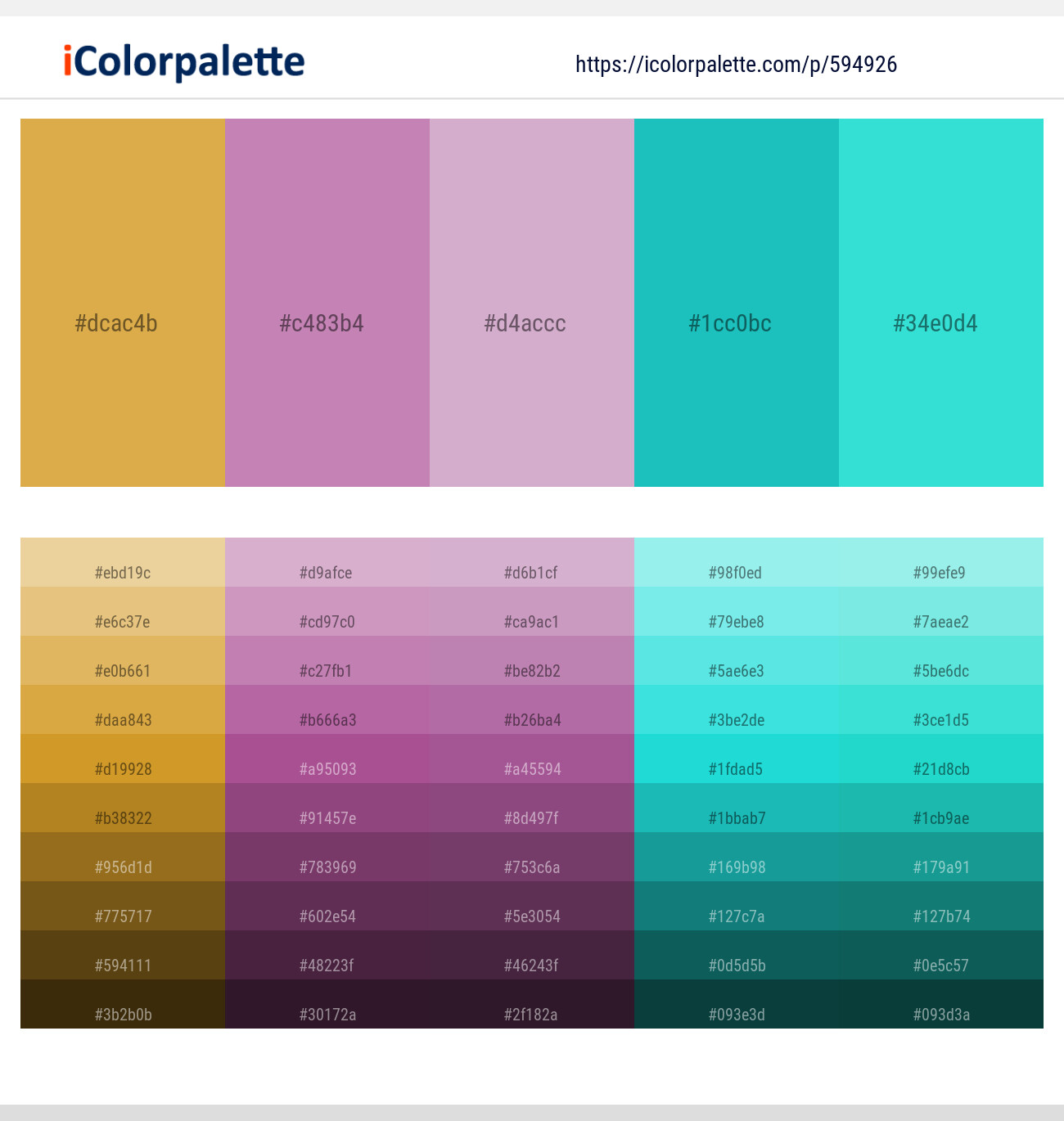Image resolution: width=1064 pixels, height=1121 pixels.
Task: Select the #98f0ed pale aqua tint
Action: [737, 562]
